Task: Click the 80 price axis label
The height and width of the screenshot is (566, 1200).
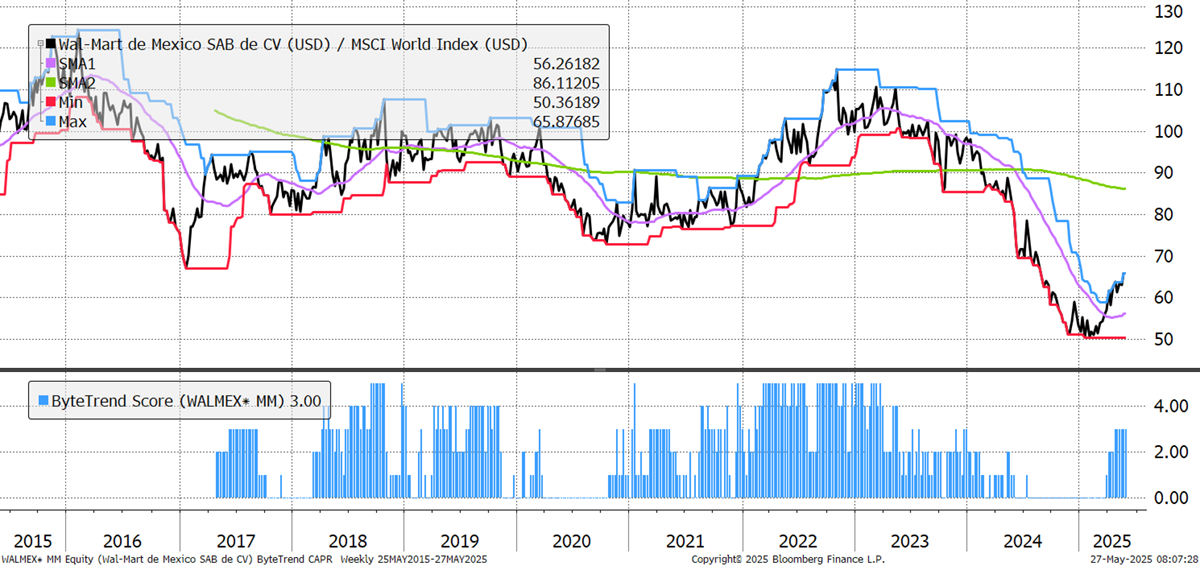Action: pyautogui.click(x=1166, y=214)
